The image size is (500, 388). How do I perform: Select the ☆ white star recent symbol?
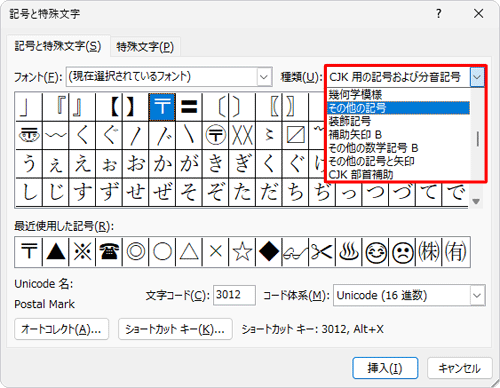pyautogui.click(x=242, y=252)
